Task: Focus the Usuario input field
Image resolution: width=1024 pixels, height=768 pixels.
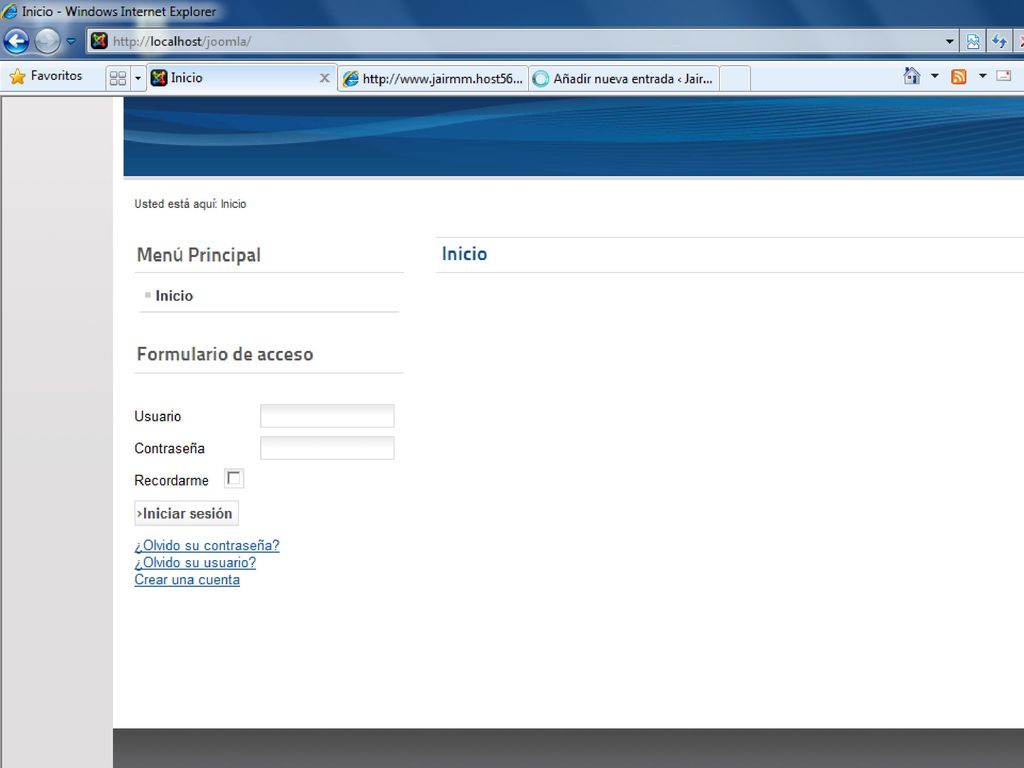Action: pos(327,416)
